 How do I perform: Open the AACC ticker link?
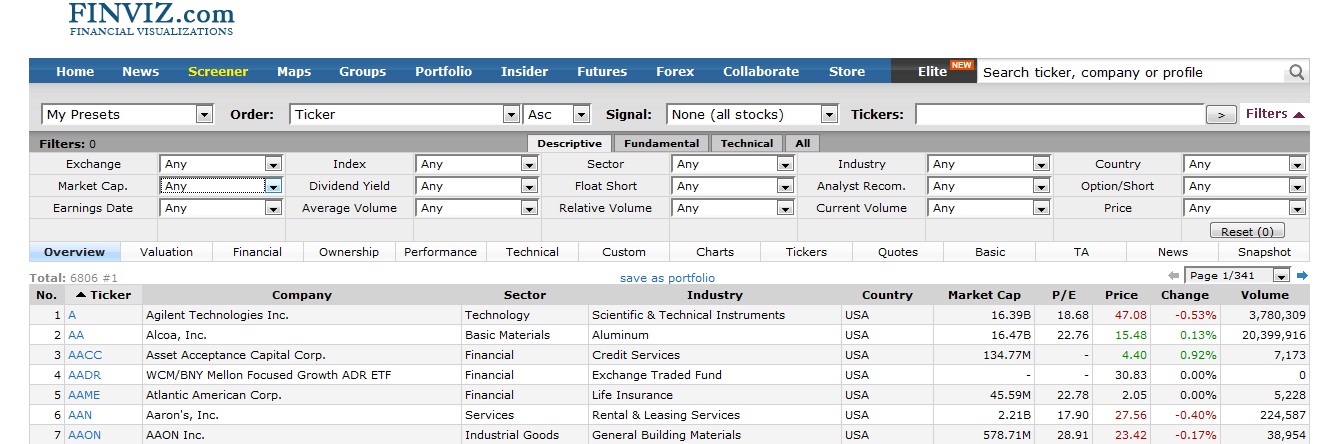click(85, 355)
